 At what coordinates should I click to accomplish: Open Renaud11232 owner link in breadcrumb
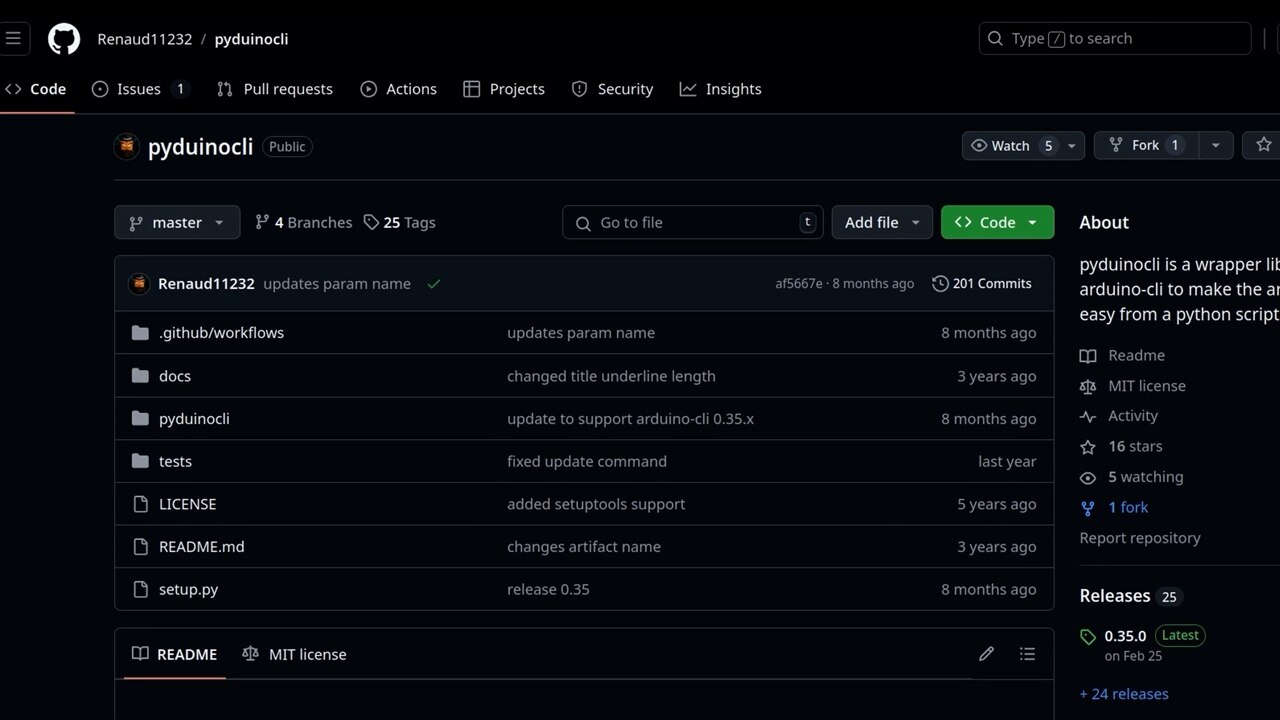click(x=145, y=39)
